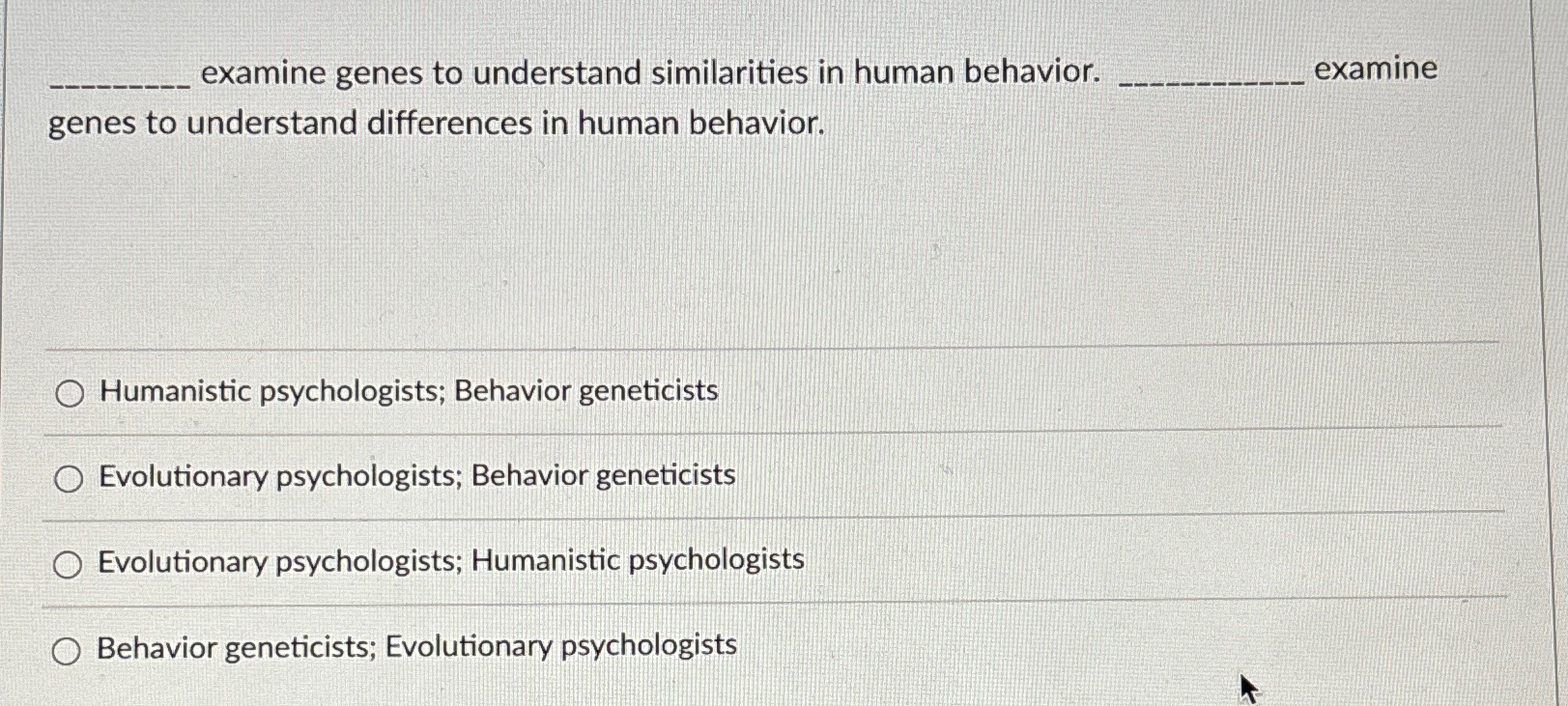The image size is (1568, 706).
Task: Select "Evolutionary psychologists; Behavior geneticists" option
Action: pos(69,479)
